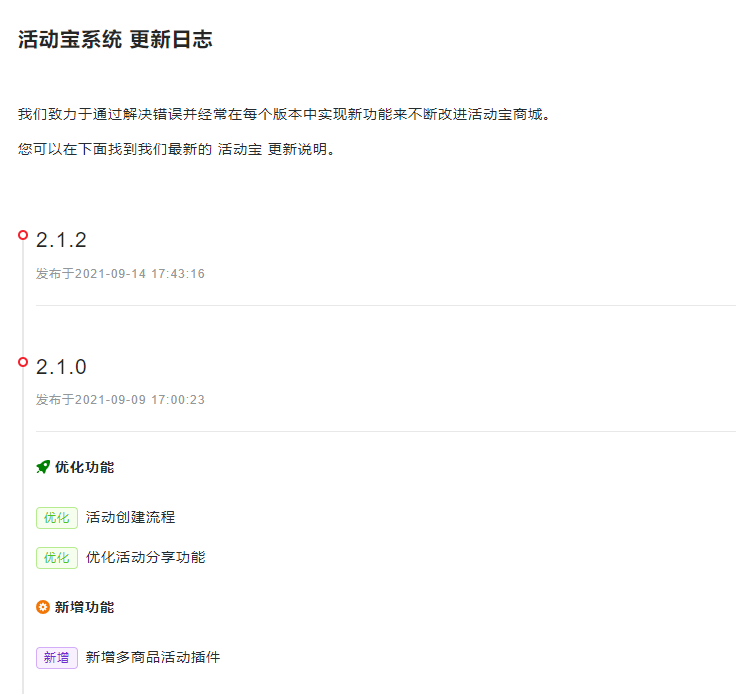Click the green 优化 tag beside 活动创建流程
Viewport: 736px width, 694px height.
coord(57,518)
